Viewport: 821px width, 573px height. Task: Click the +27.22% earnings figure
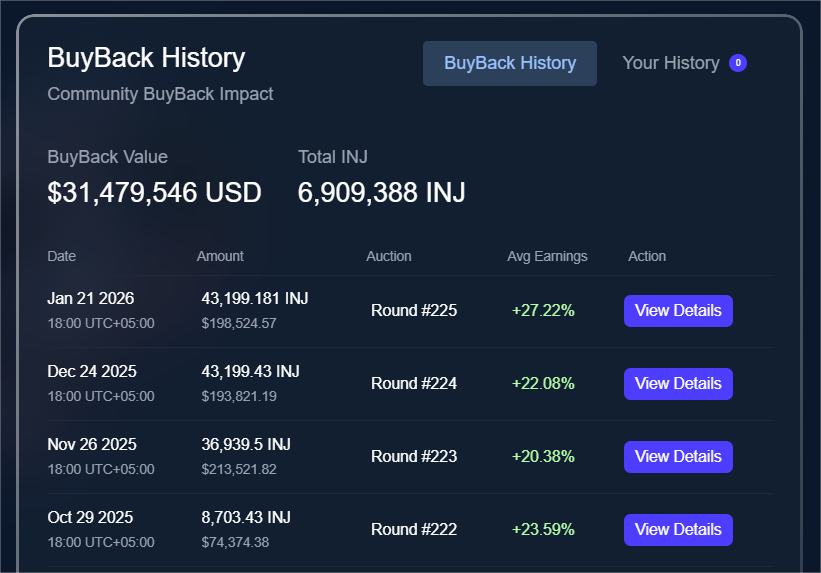tap(543, 311)
